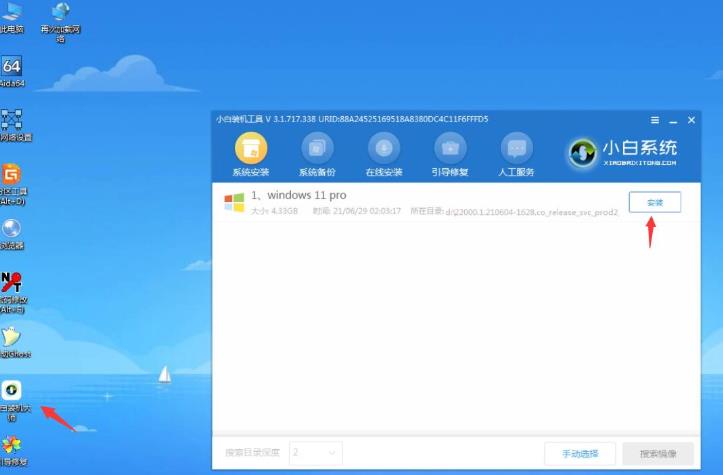Open the network desktop icon next to 此电脑
The height and width of the screenshot is (475, 723).
60,22
